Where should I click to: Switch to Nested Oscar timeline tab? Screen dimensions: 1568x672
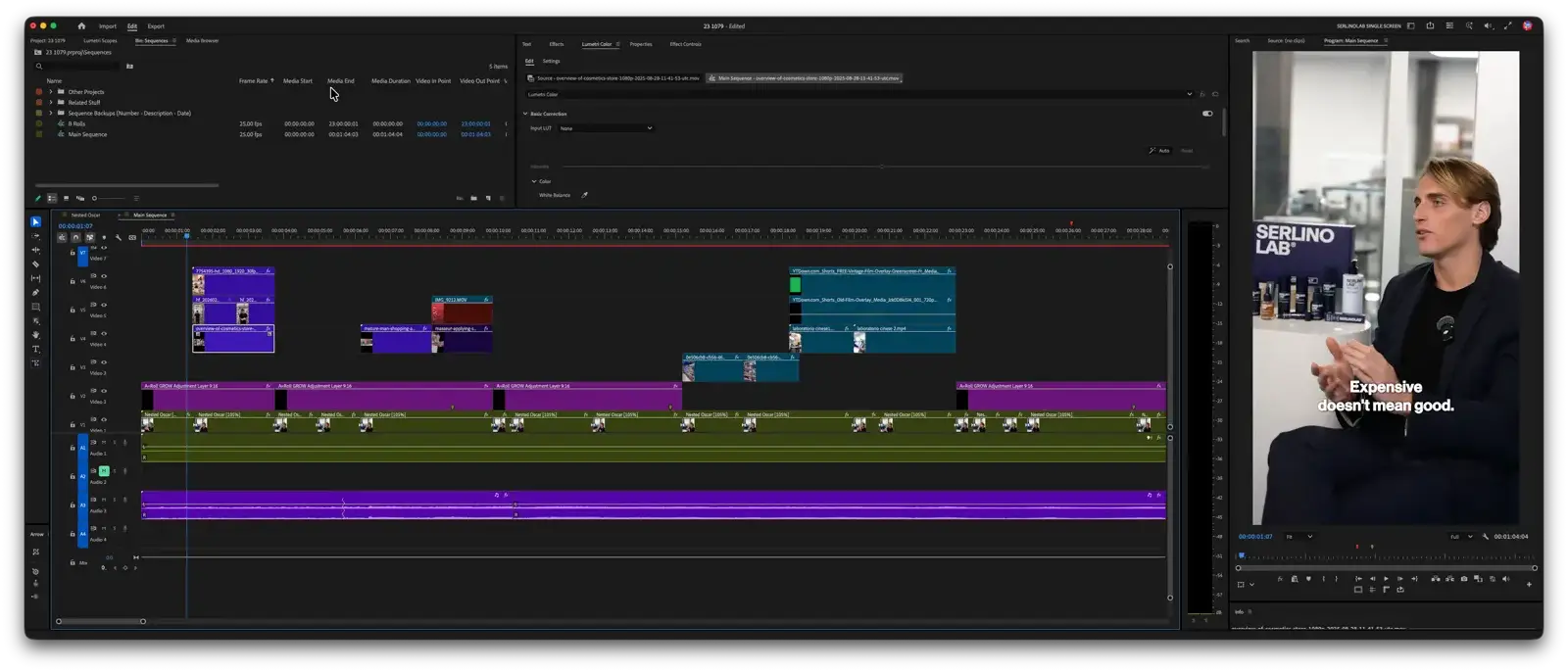[85, 215]
